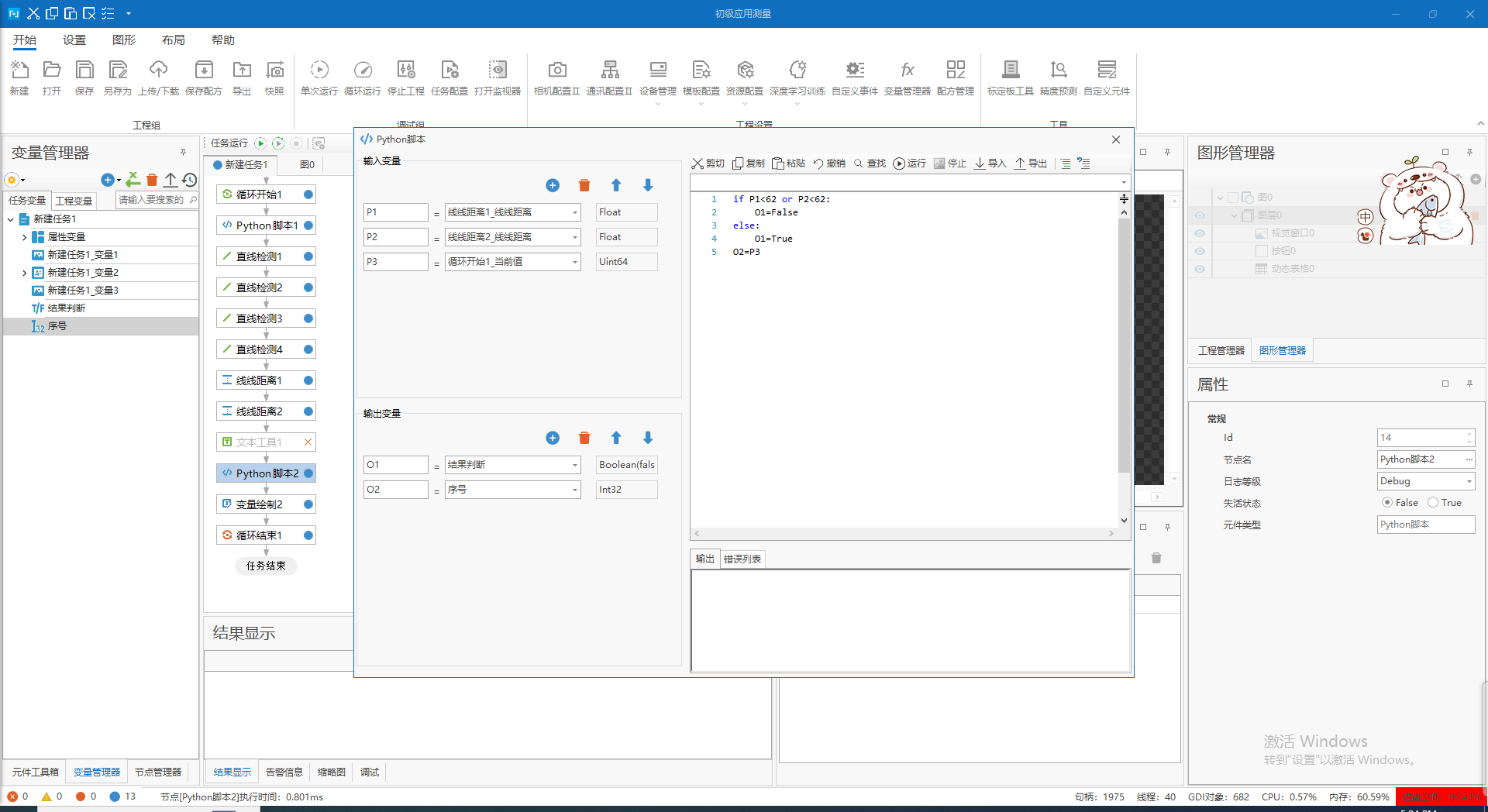Toggle visibility eye for 动态表格0
The image size is (1488, 812).
(x=1200, y=269)
